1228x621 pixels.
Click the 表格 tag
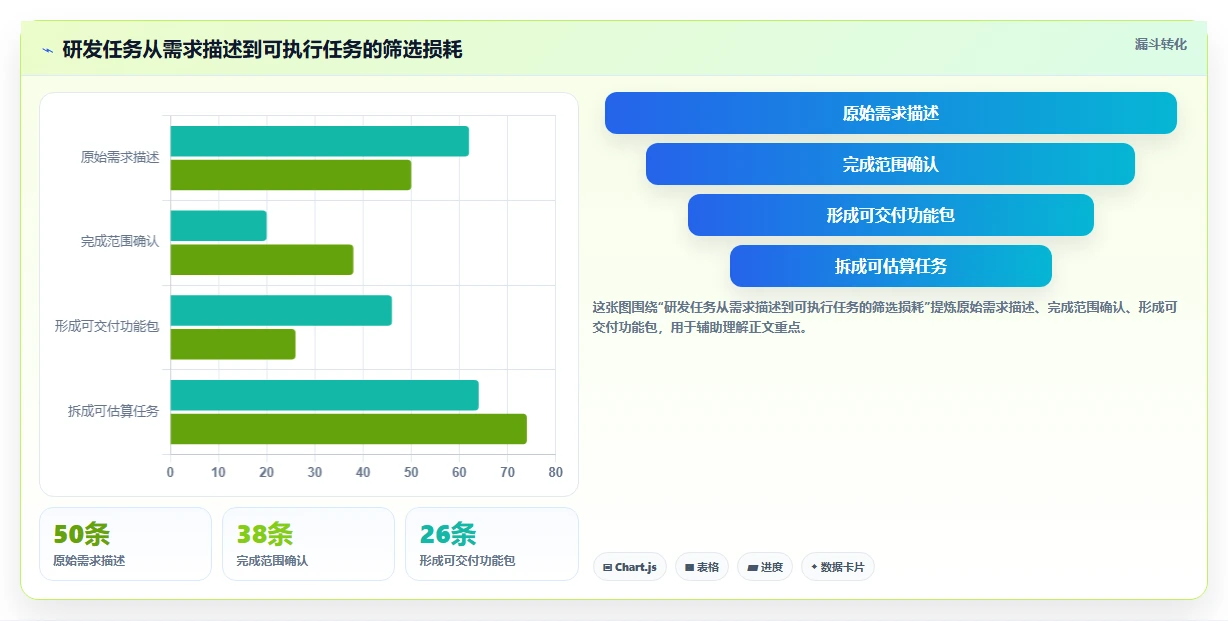coord(701,567)
